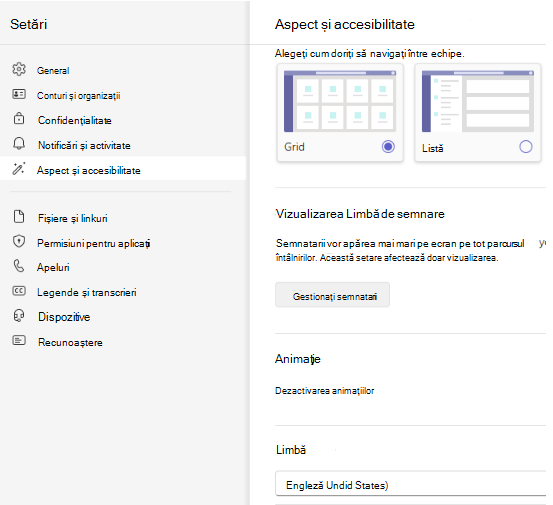
Task: Click the Grid layout preview thumbnail
Action: point(340,101)
